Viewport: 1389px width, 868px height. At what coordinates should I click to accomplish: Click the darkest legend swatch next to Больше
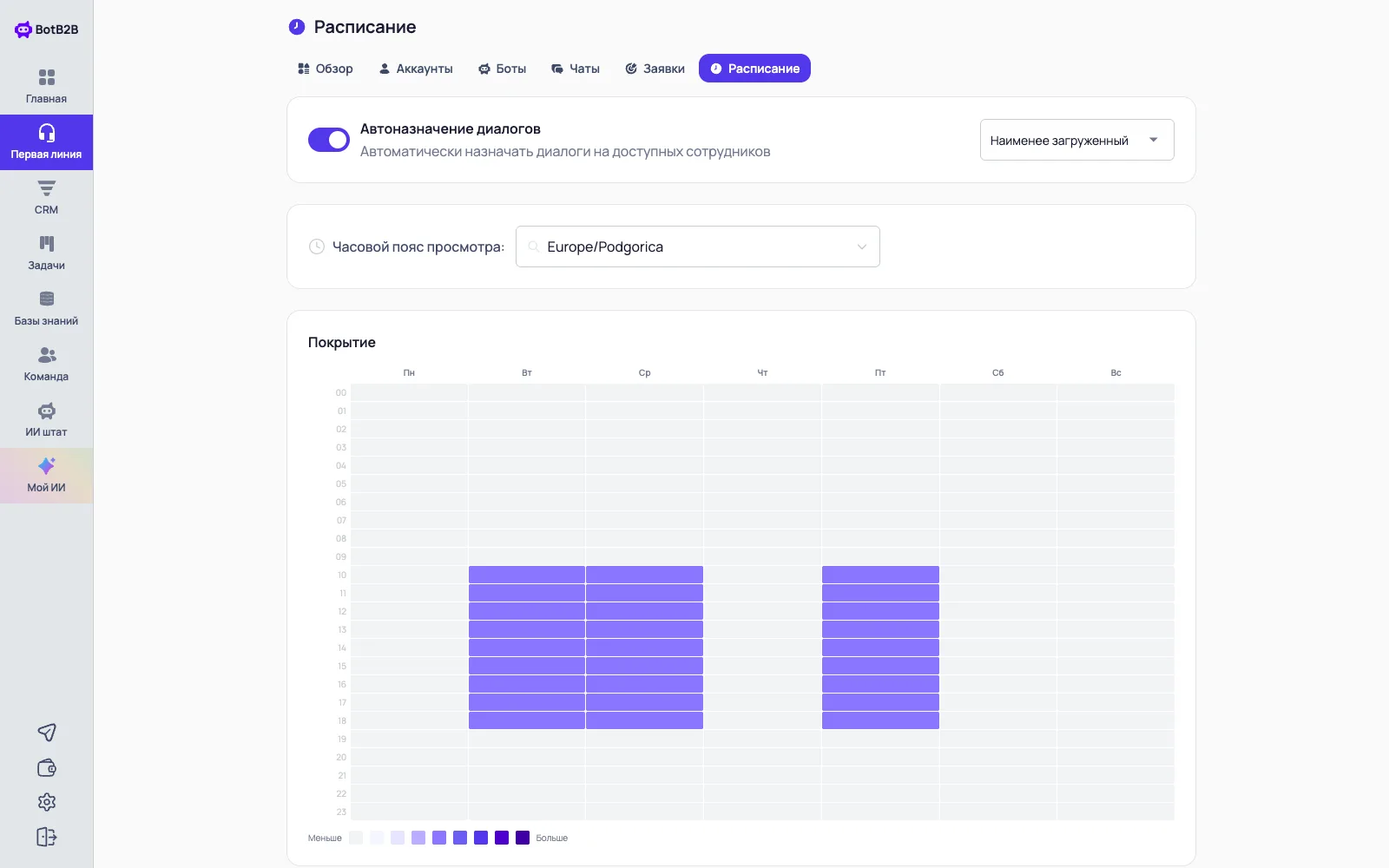(523, 838)
